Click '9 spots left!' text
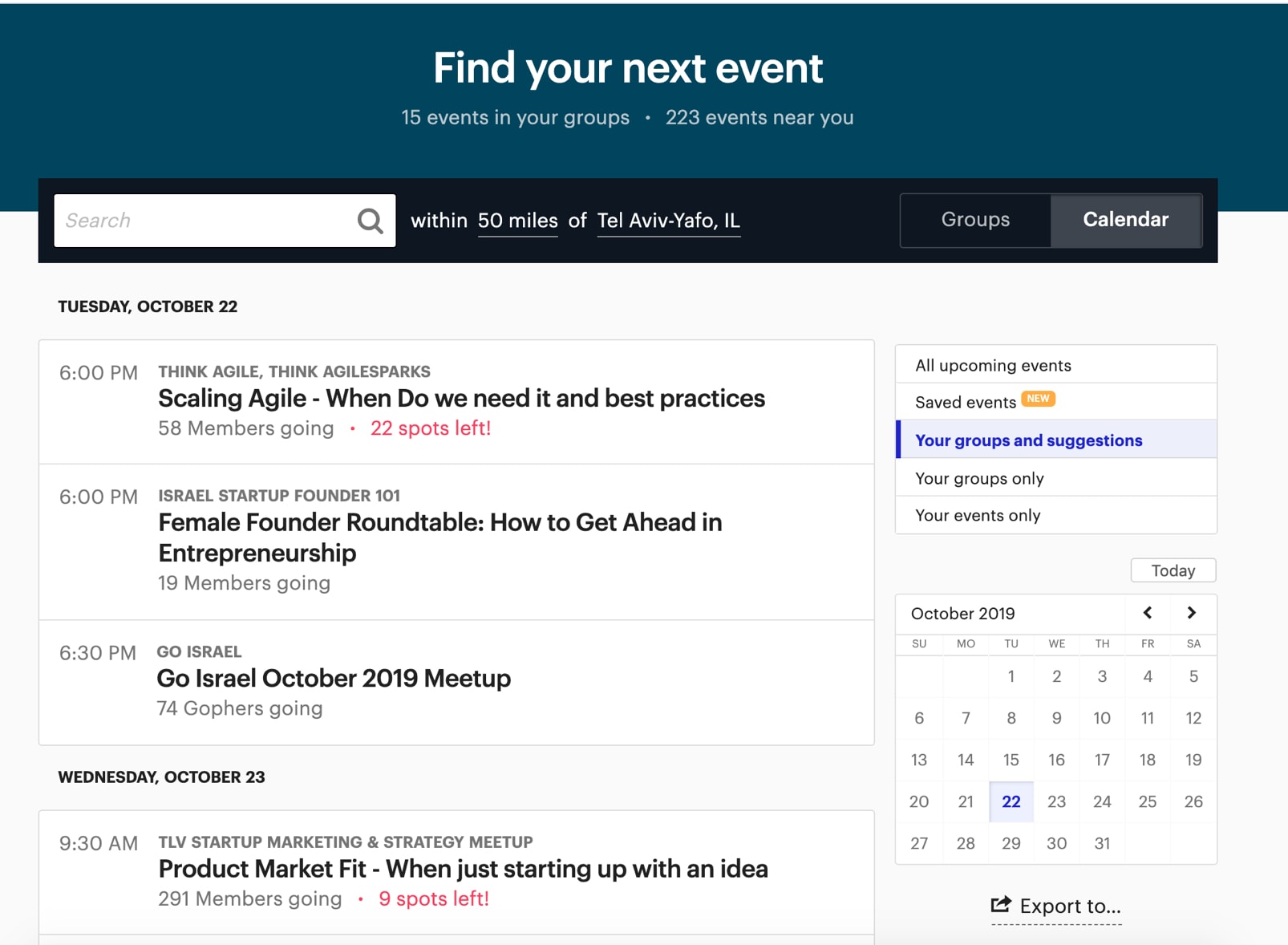 coord(434,898)
